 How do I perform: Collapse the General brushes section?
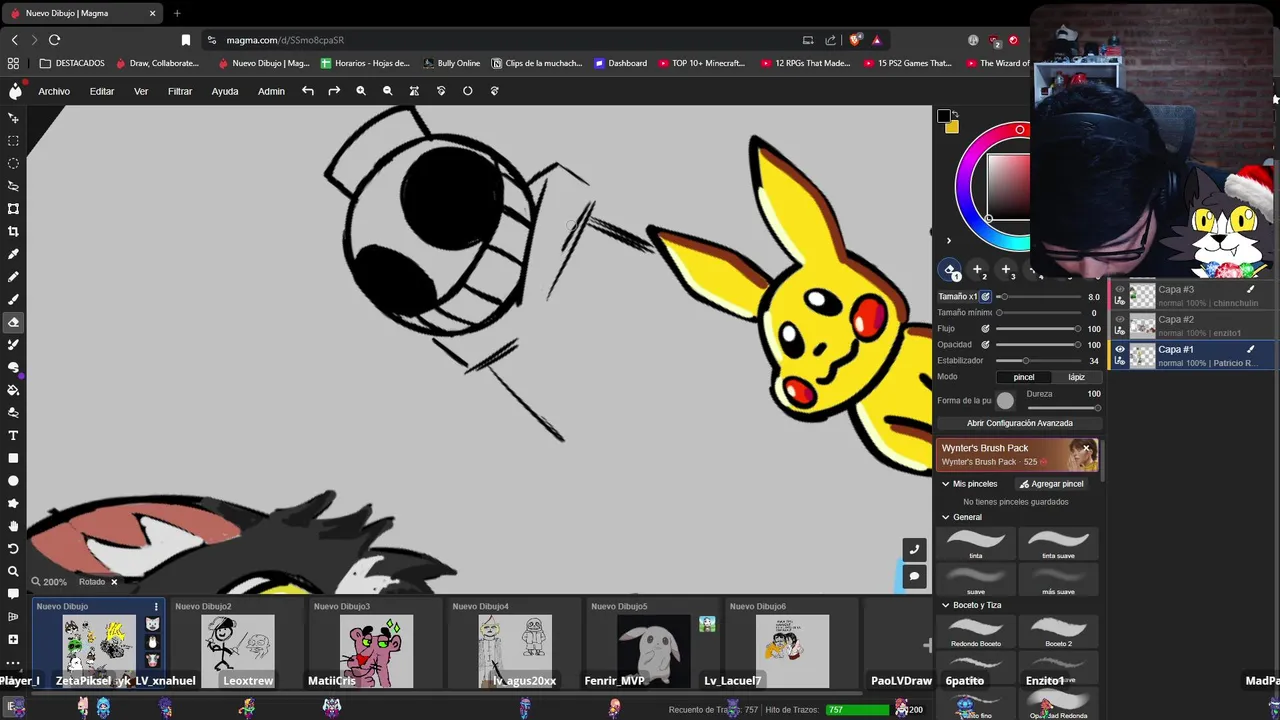[945, 517]
